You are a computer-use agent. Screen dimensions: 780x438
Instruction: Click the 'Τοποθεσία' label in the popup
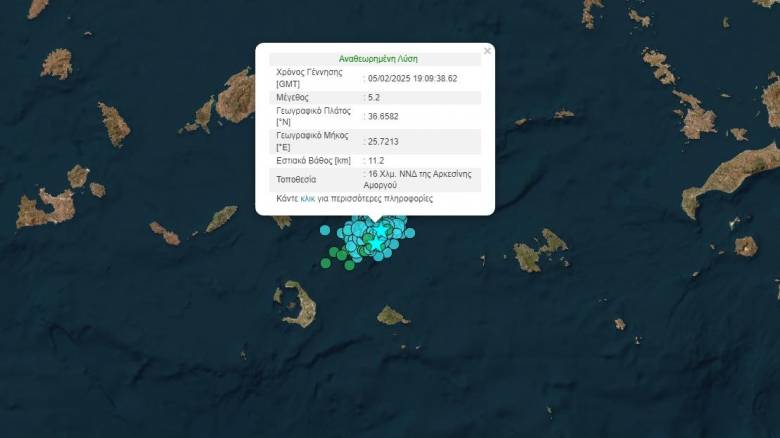[x=296, y=179]
